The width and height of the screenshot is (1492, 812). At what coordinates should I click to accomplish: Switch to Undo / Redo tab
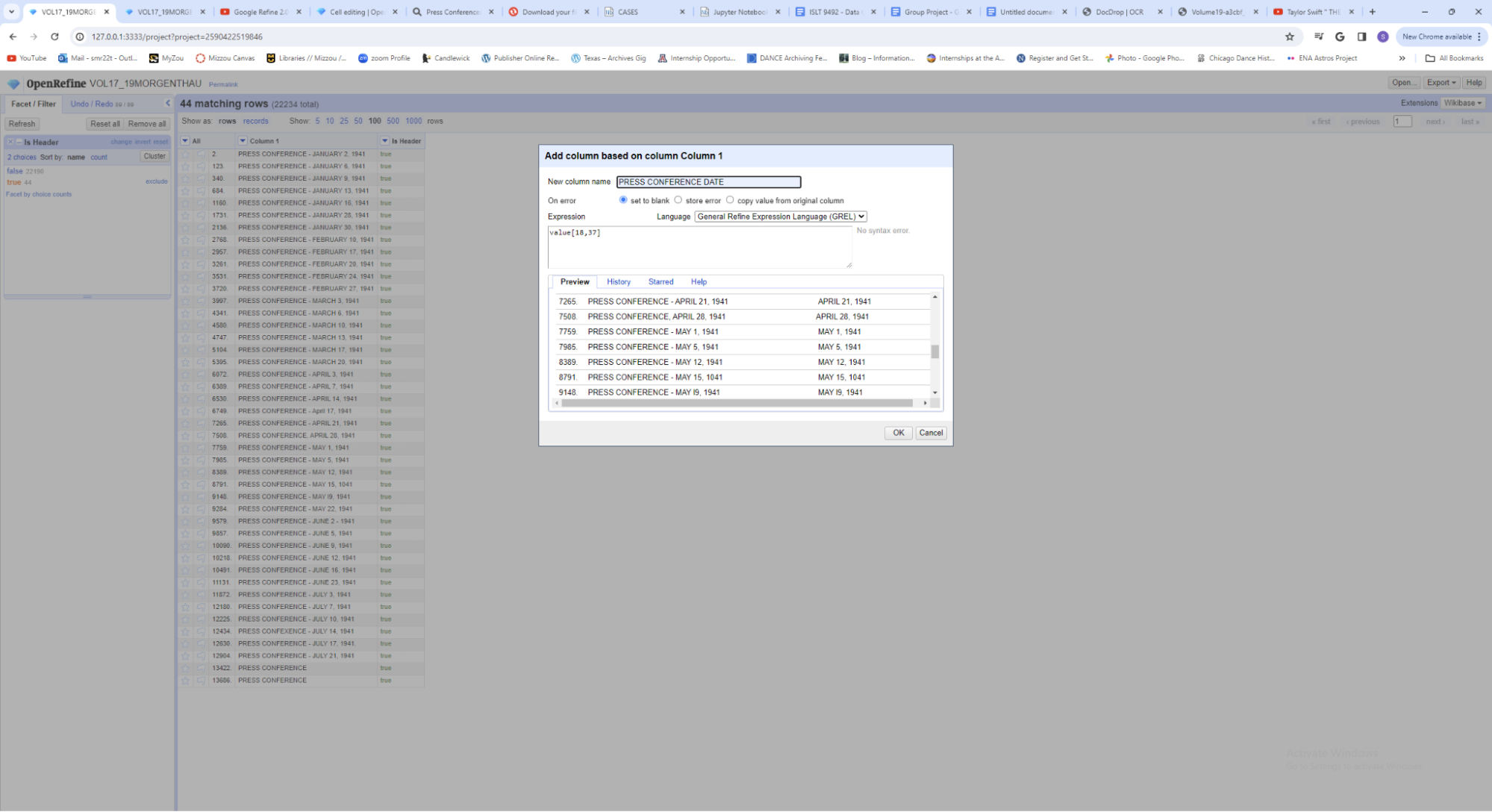pos(102,104)
